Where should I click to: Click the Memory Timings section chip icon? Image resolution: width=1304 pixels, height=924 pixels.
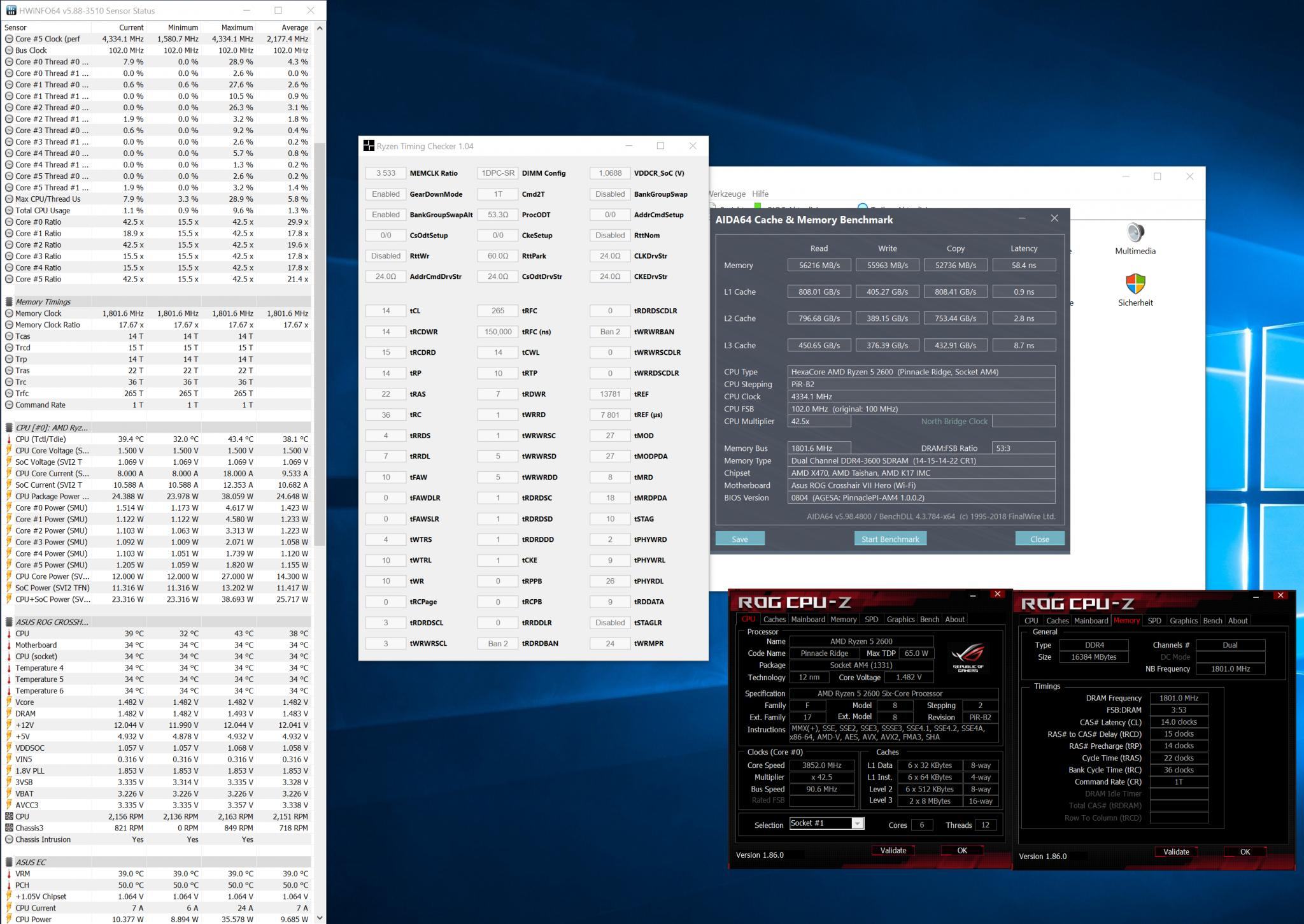[9, 302]
